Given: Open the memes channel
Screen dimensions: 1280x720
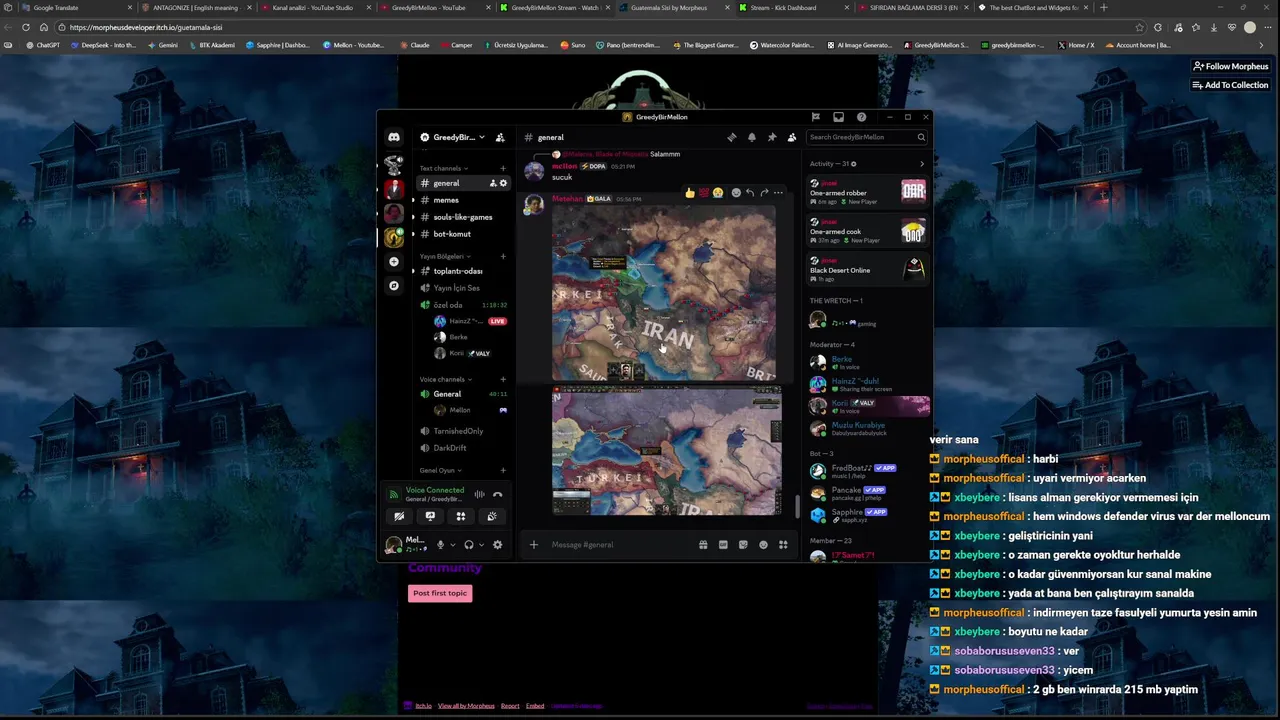Looking at the screenshot, I should pos(463,200).
